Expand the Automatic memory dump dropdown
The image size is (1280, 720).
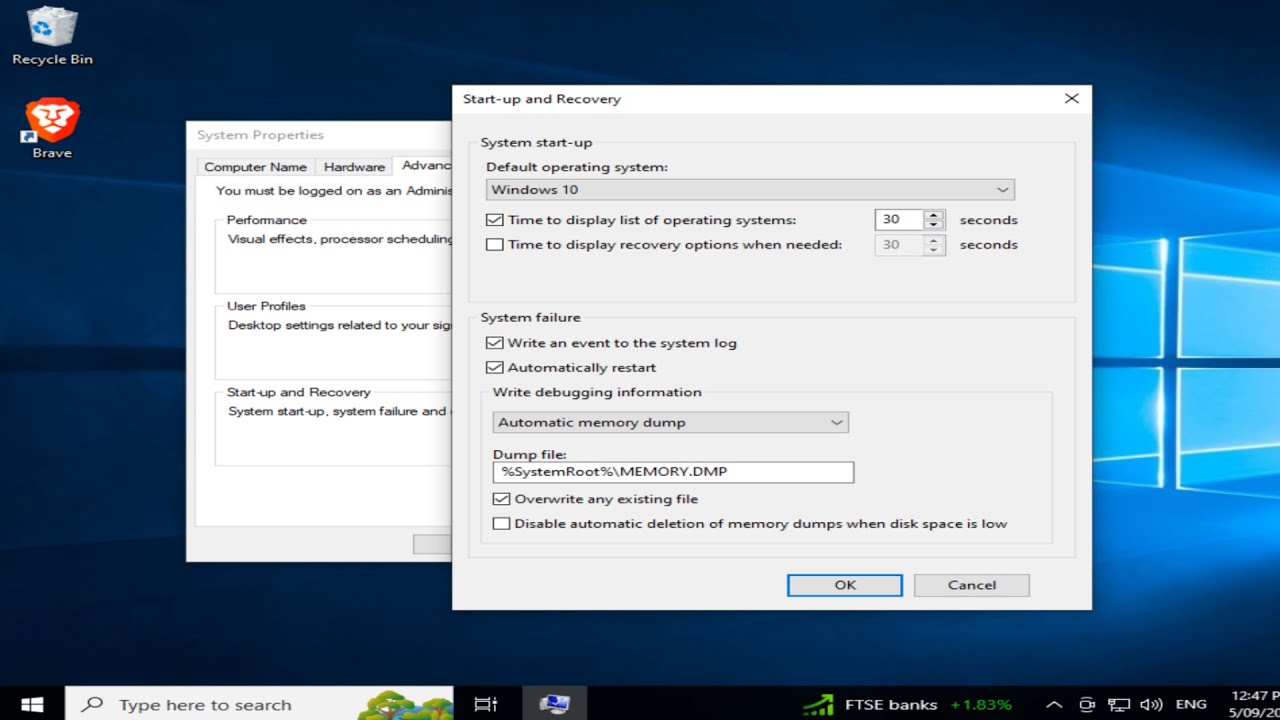pyautogui.click(x=670, y=422)
